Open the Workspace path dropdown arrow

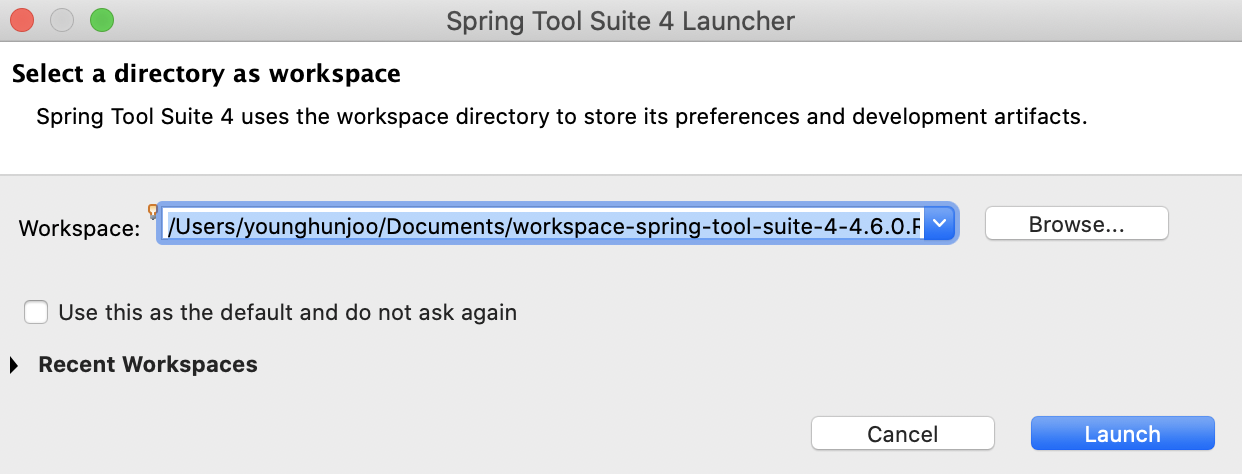click(x=940, y=224)
